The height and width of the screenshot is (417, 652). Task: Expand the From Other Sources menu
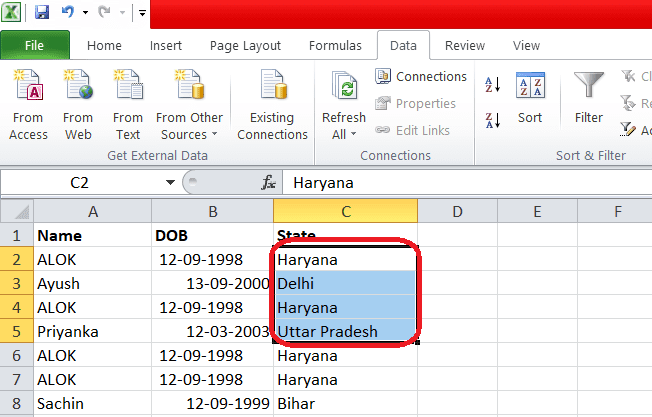[x=190, y=105]
